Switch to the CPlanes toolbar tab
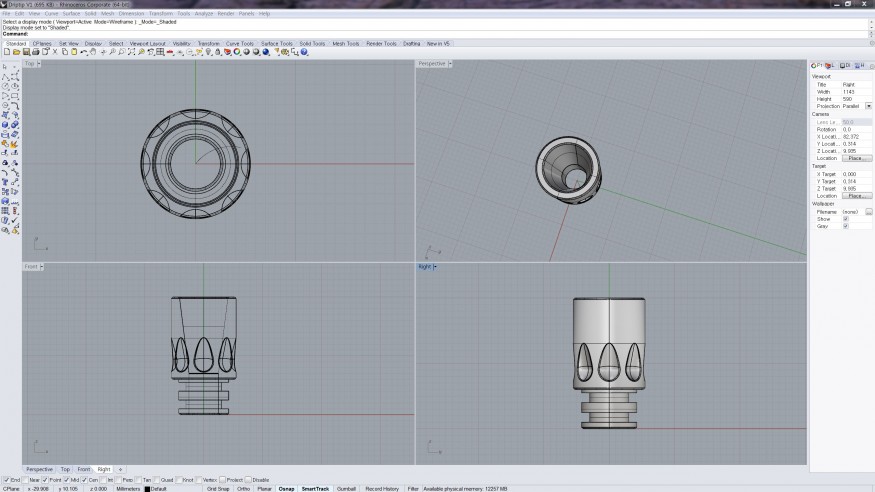 point(42,44)
